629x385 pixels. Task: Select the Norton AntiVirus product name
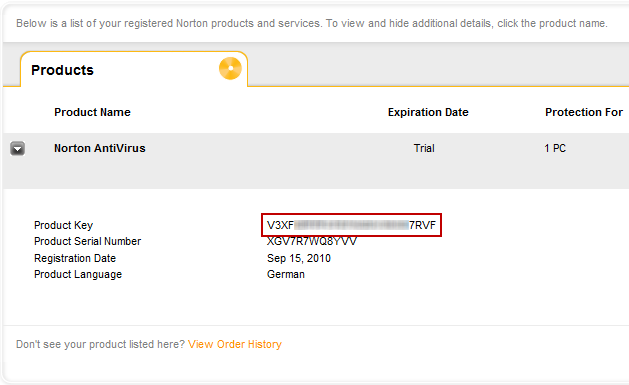click(99, 148)
